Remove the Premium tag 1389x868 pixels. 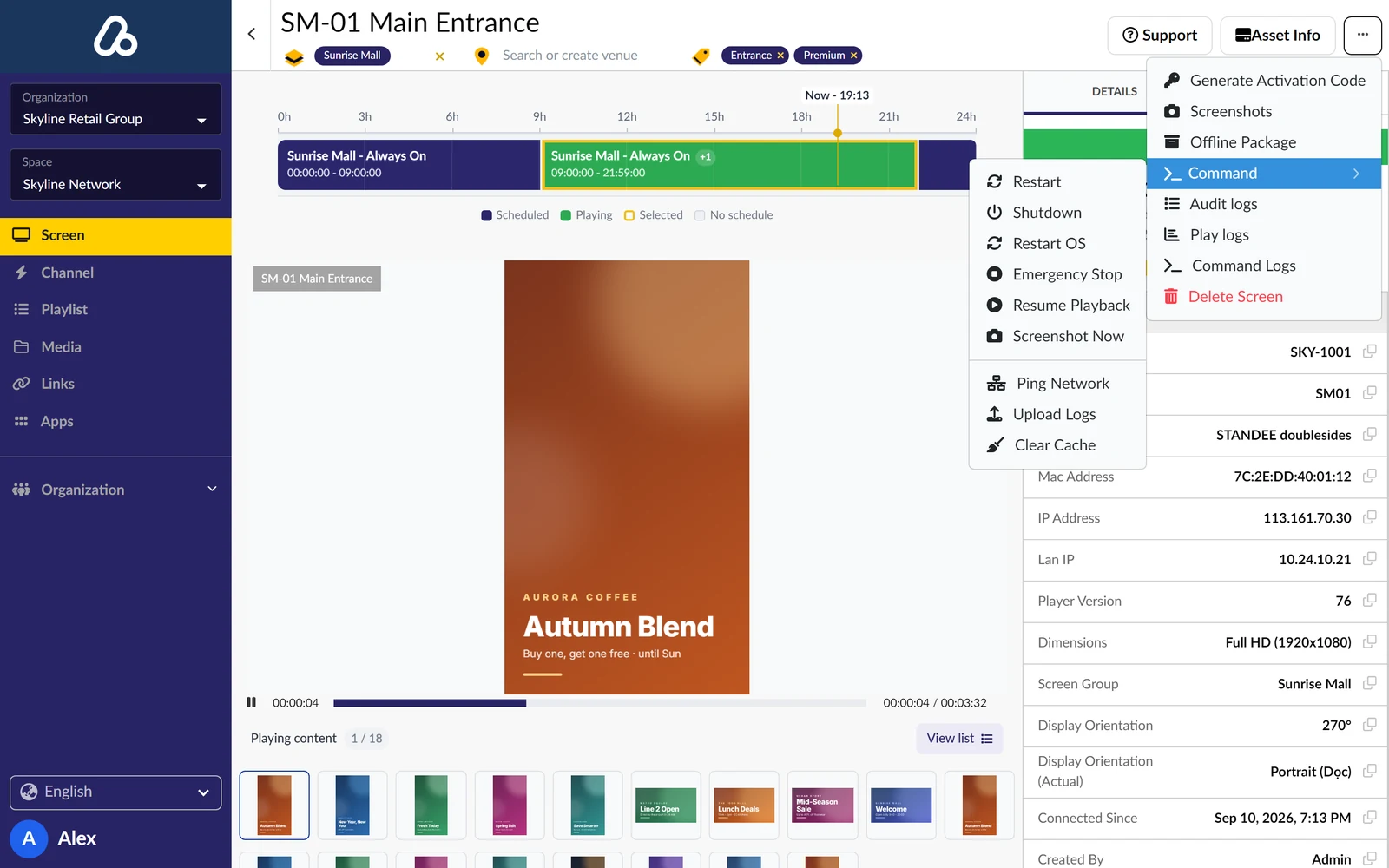tap(854, 56)
